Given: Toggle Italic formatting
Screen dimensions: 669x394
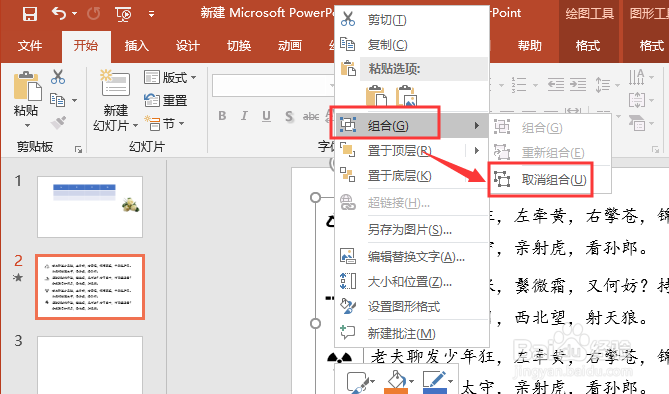Looking at the screenshot, I should 244,116.
